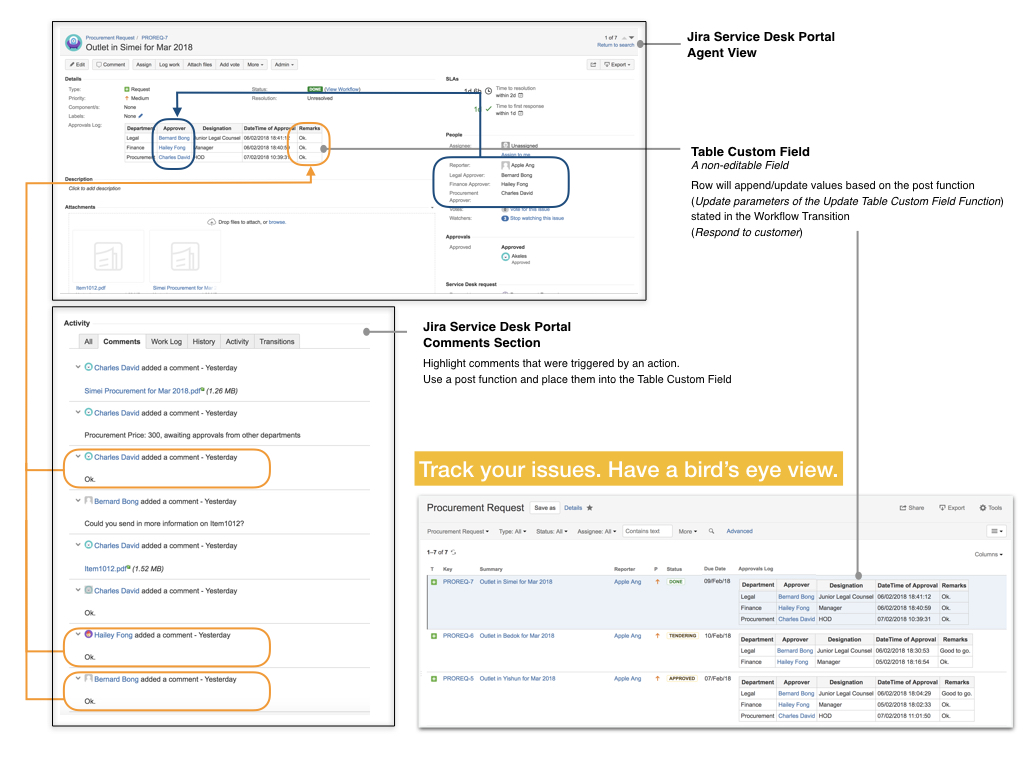This screenshot has height=768, width=1024.
Task: Click the View Workflow link
Action: 342,89
